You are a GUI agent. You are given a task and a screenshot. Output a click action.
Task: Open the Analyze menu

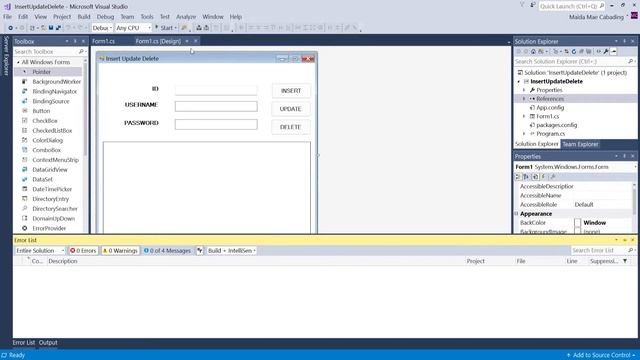click(x=186, y=17)
